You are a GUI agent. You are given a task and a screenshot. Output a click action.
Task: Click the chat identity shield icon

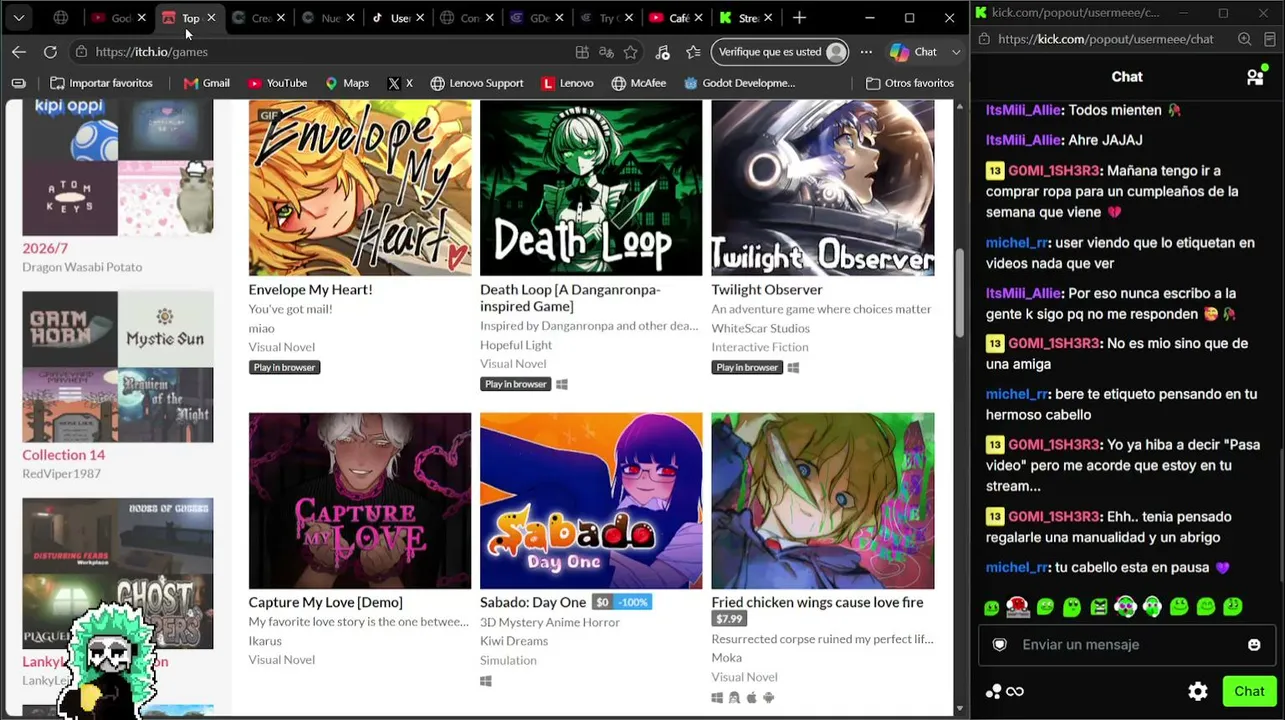[999, 645]
